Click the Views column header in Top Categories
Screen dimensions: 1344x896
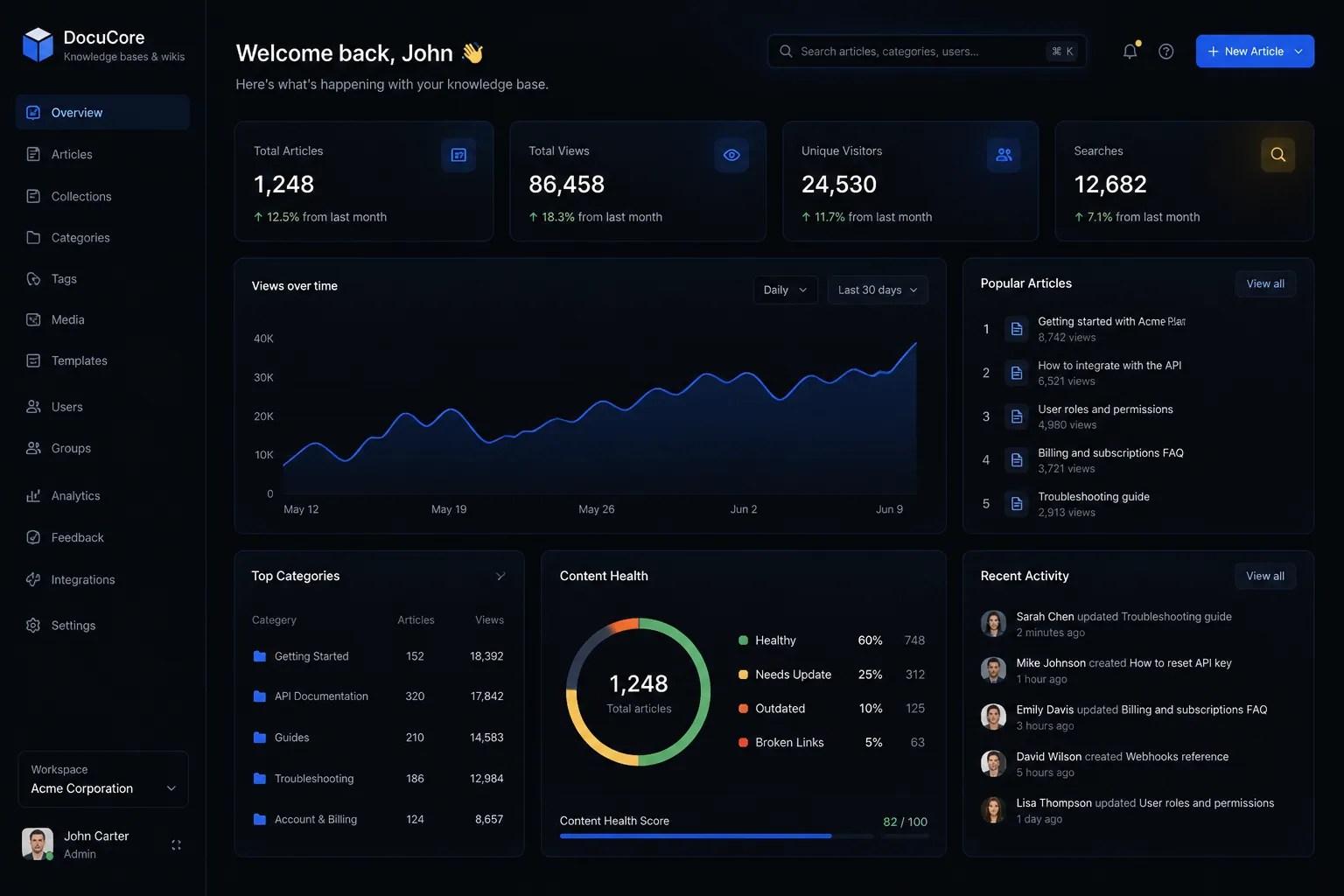(489, 620)
